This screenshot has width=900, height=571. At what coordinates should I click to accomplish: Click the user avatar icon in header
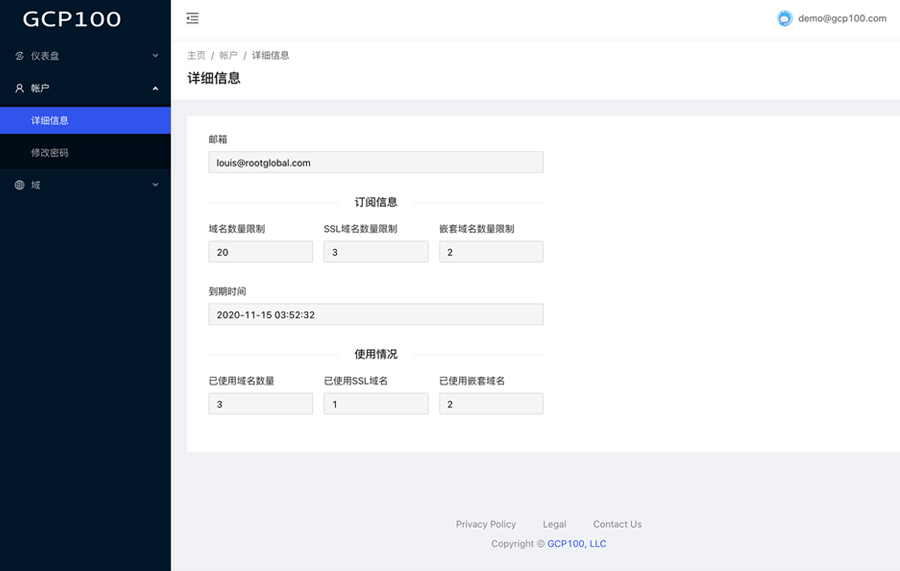pos(785,18)
